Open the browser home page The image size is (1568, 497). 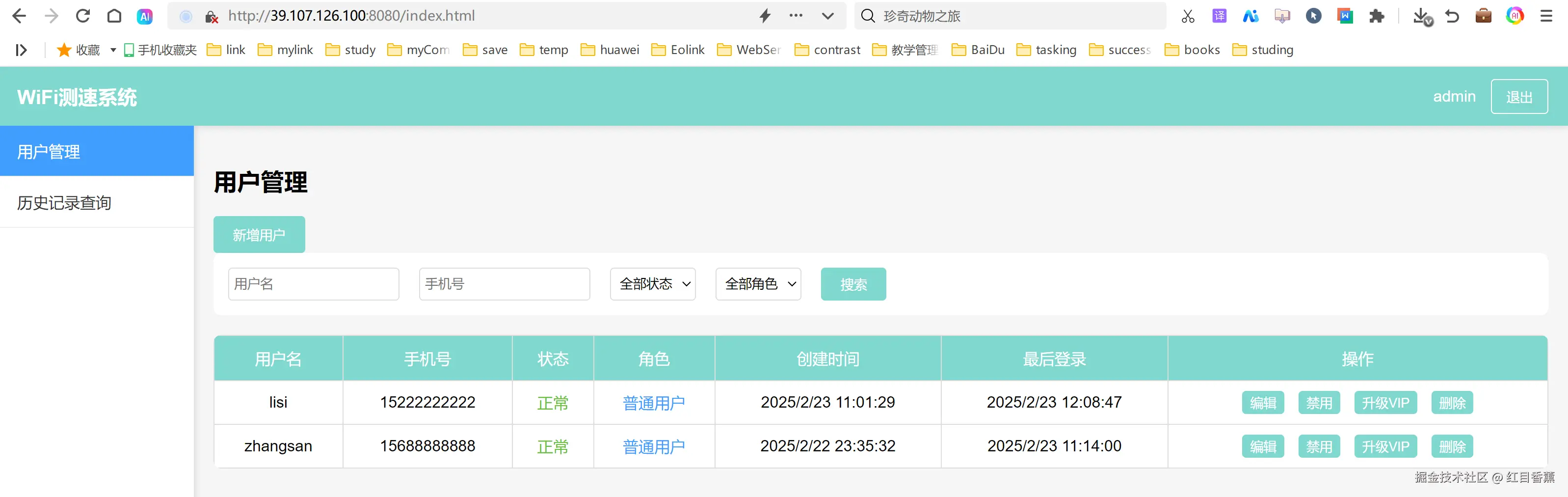(114, 16)
